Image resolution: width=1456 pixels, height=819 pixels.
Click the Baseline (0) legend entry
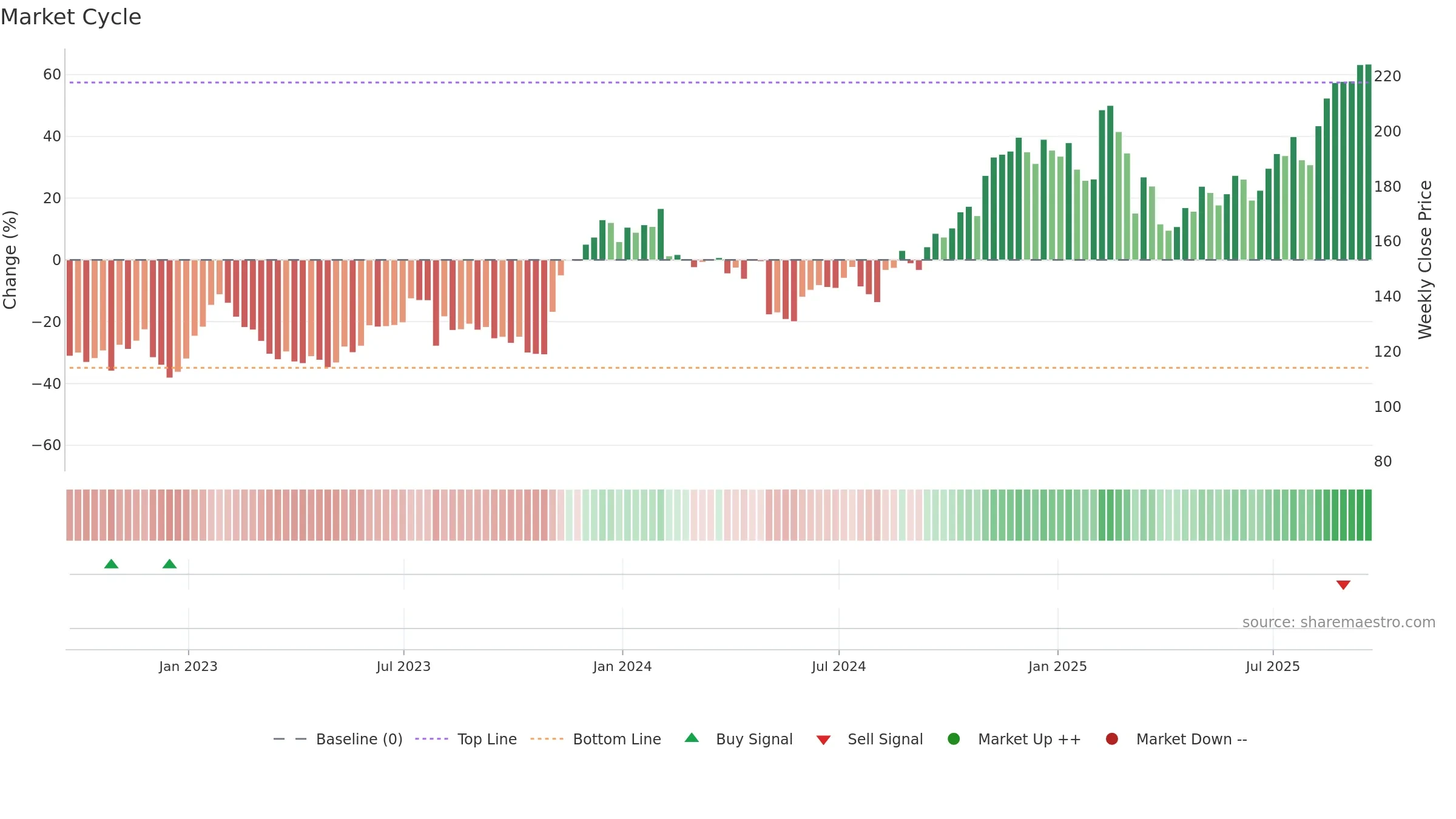(x=338, y=739)
